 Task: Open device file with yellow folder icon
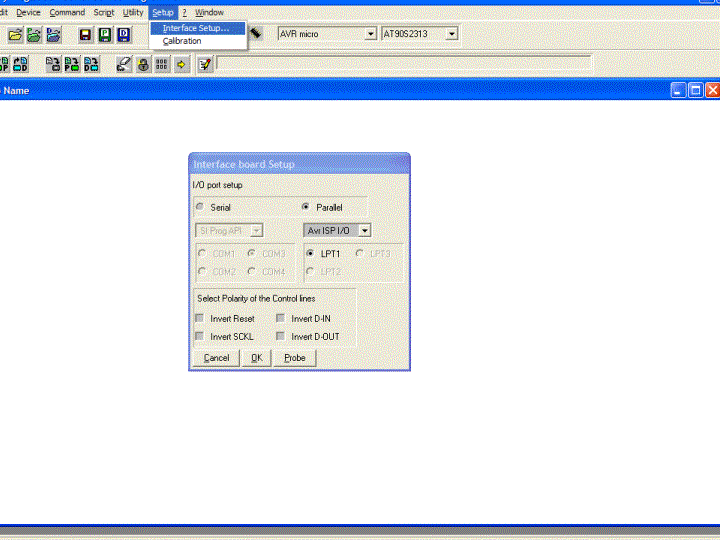15,35
